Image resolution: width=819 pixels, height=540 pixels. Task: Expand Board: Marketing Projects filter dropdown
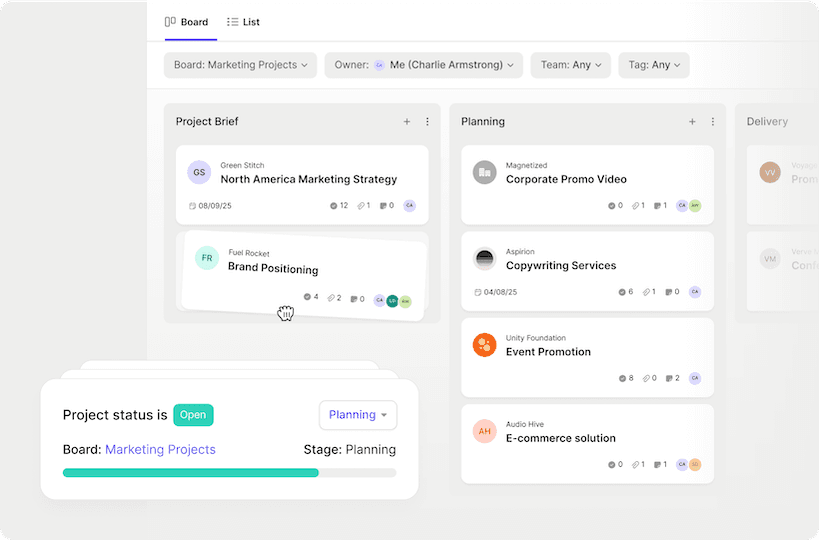pos(240,65)
